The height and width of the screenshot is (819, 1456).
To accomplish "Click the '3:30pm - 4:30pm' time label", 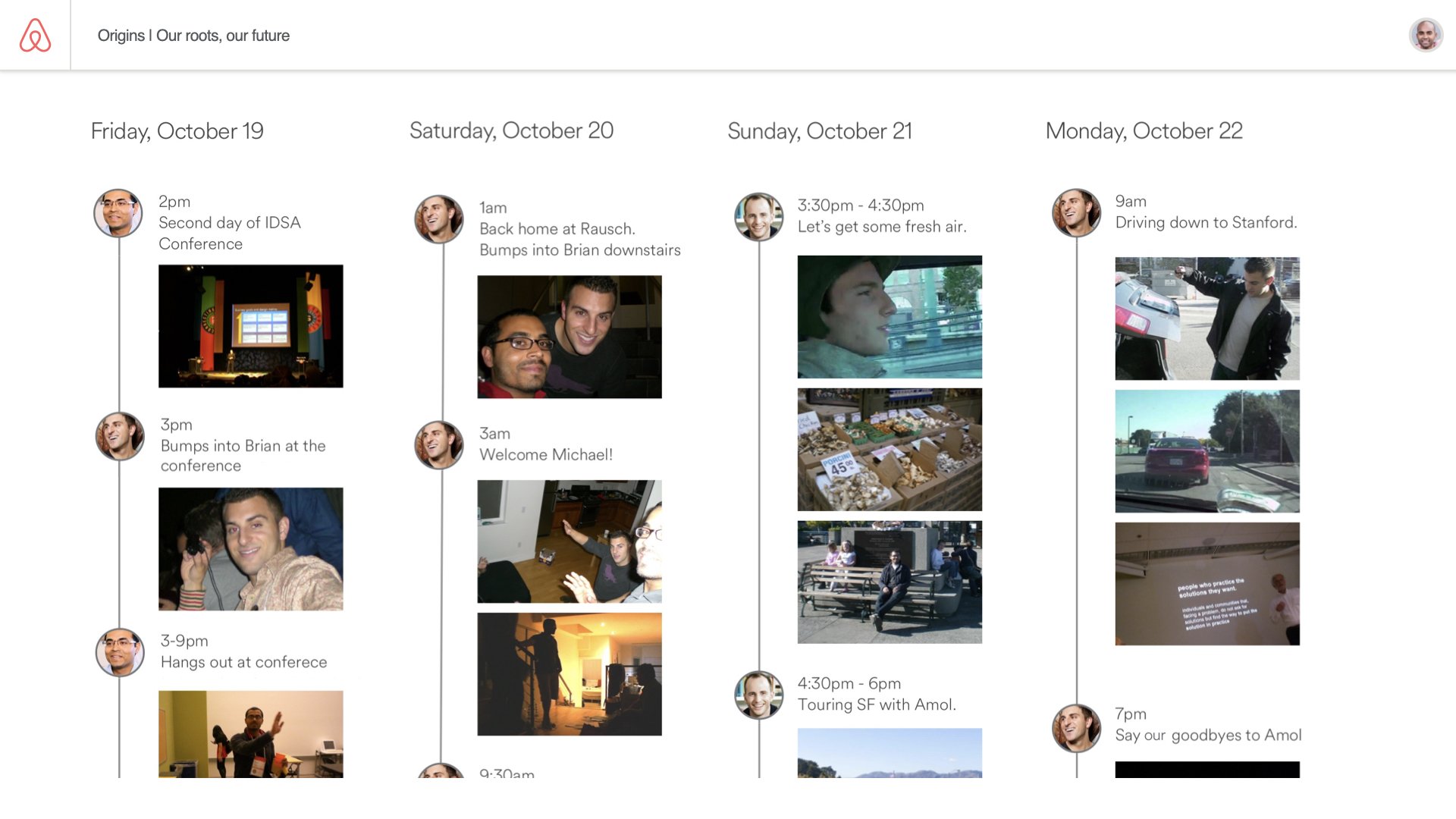I will pyautogui.click(x=861, y=205).
